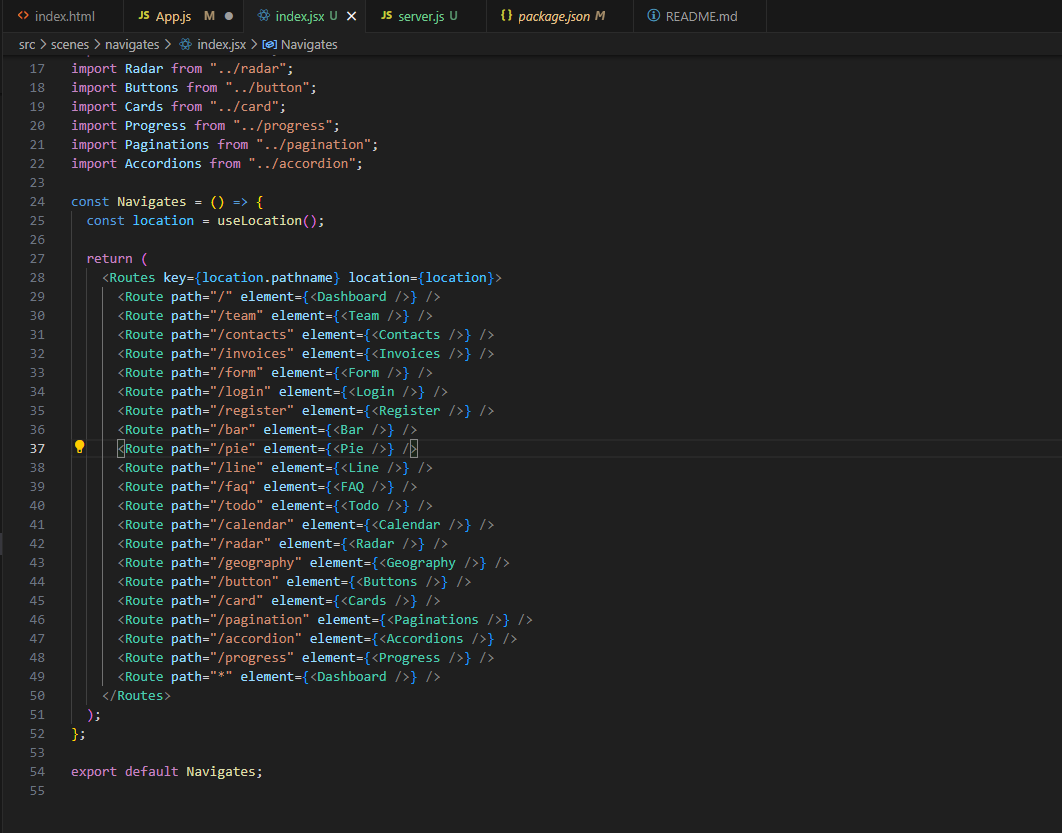This screenshot has height=833, width=1062.
Task: Click the info icon on README.md tab
Action: click(653, 16)
